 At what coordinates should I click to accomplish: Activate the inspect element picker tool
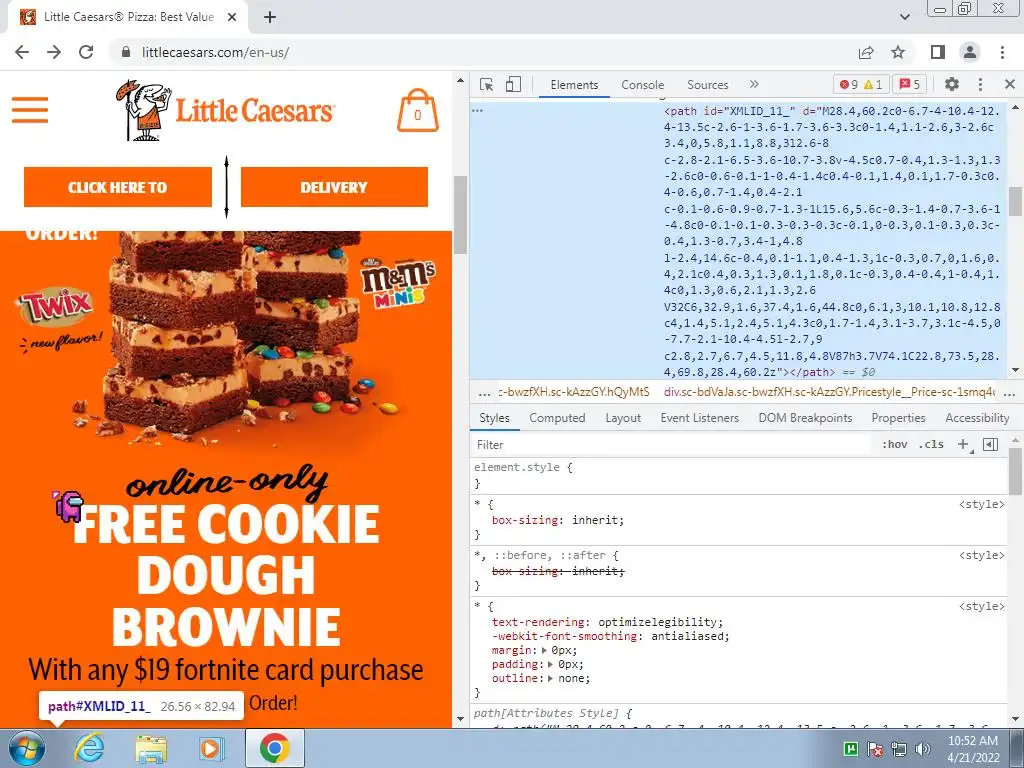[487, 84]
